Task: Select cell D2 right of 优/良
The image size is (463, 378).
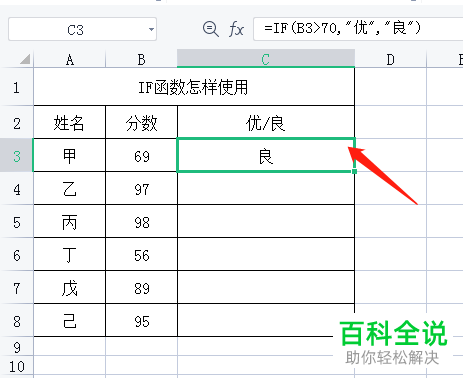Action: (x=390, y=122)
